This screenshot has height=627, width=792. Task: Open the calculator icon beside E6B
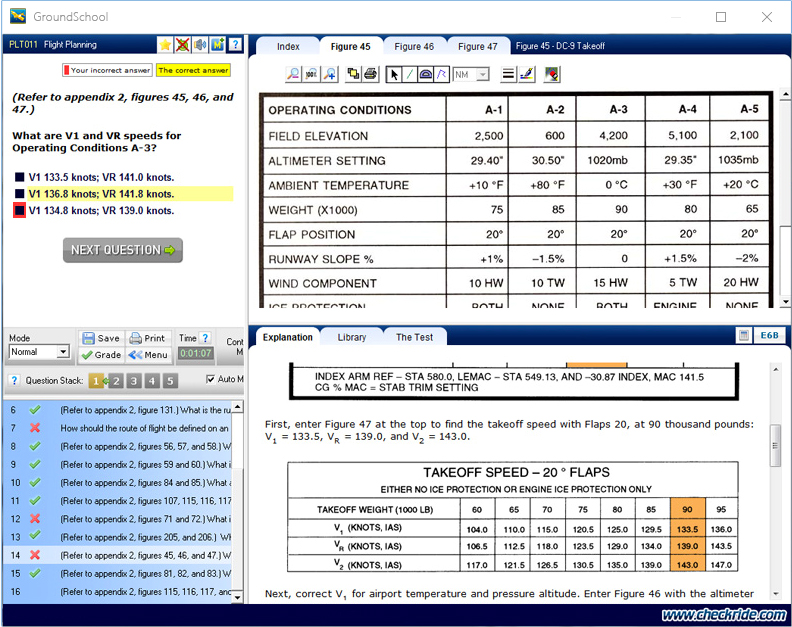tap(744, 335)
